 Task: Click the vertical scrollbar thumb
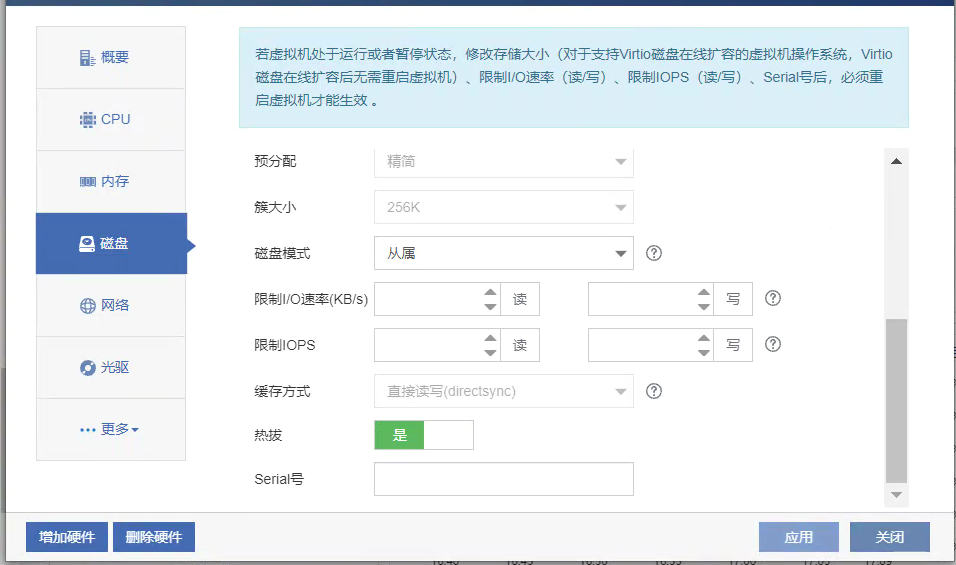[896, 400]
